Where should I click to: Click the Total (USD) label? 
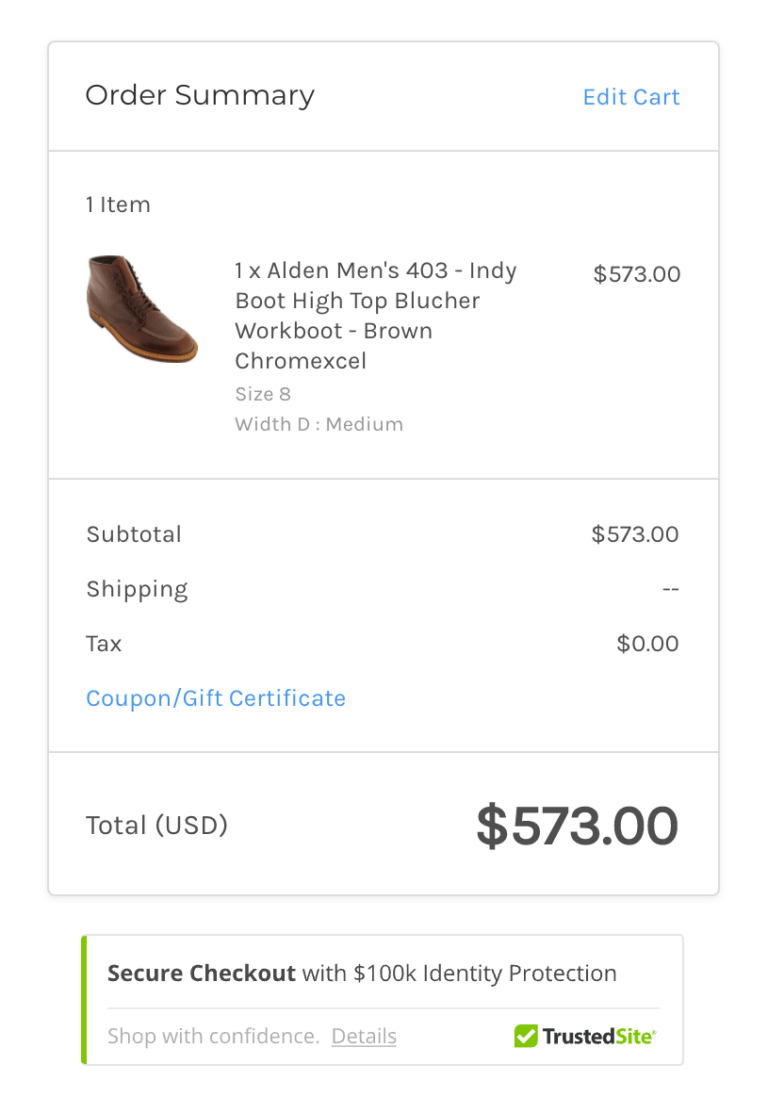157,825
